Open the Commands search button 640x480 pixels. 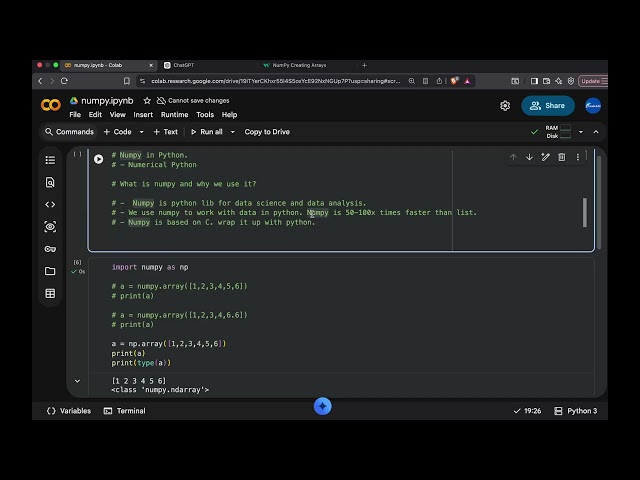[69, 132]
